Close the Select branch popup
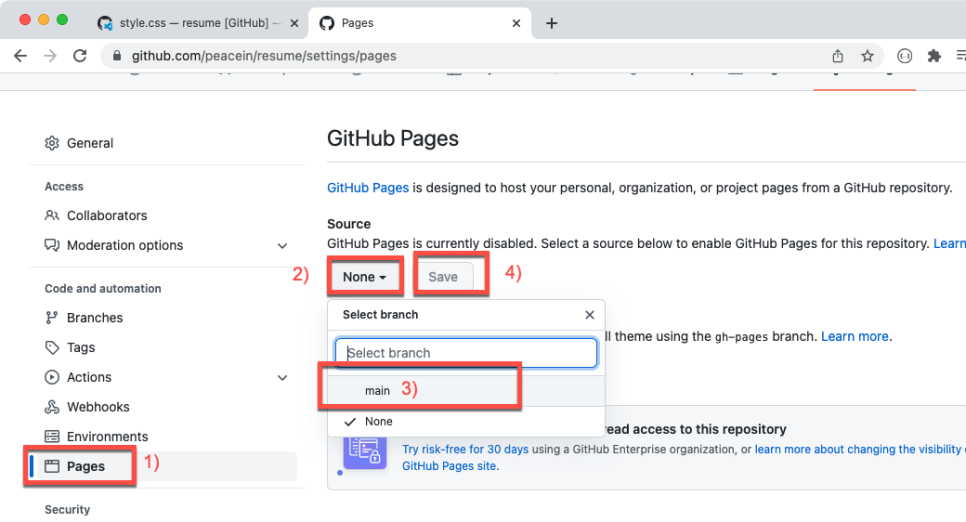This screenshot has height=522, width=966. coord(590,315)
